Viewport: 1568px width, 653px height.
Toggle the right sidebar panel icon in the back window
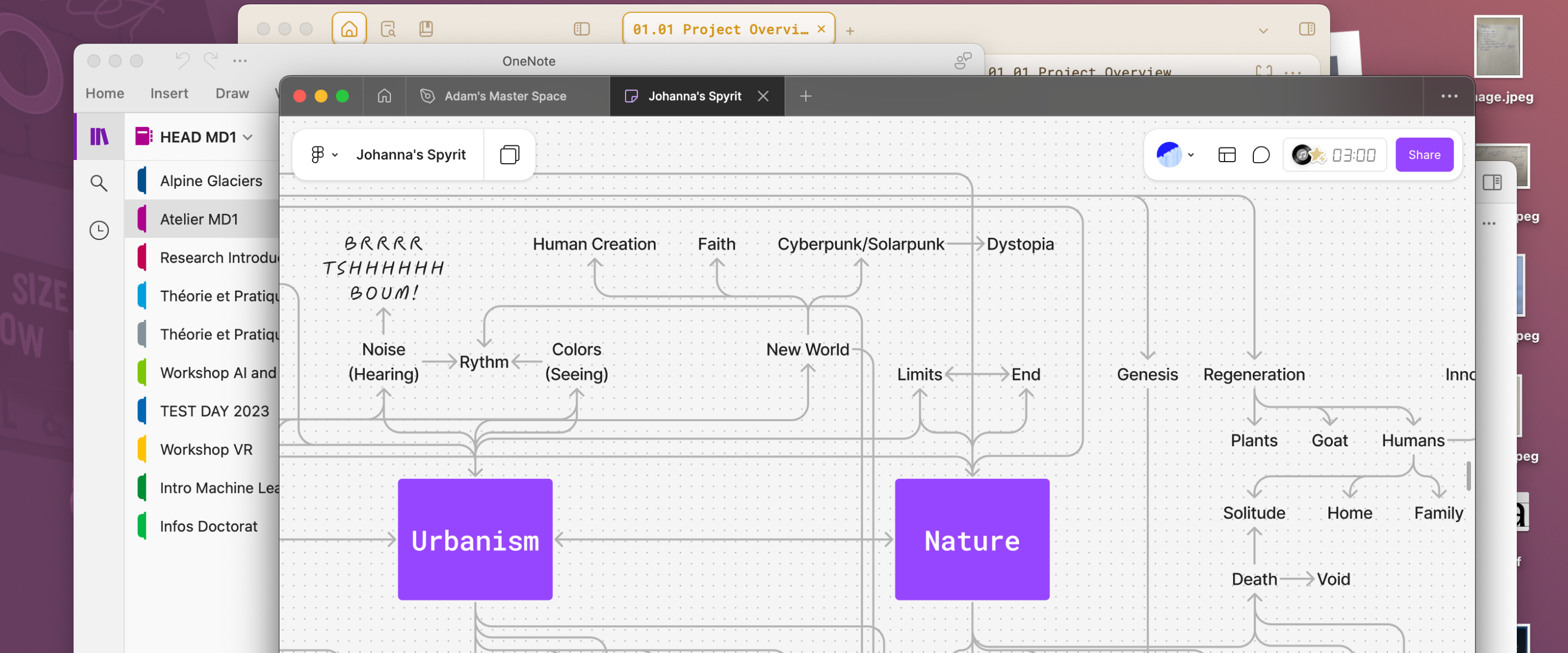click(1306, 29)
